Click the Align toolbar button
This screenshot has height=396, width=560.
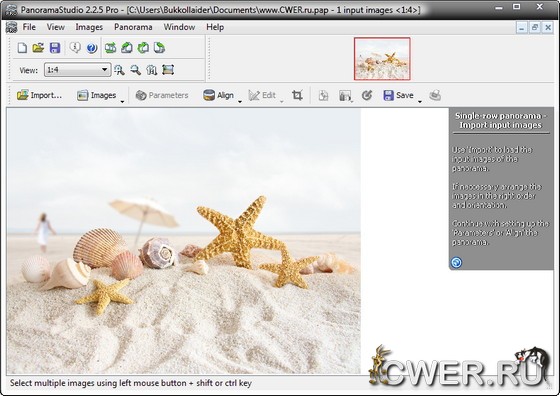coord(218,95)
